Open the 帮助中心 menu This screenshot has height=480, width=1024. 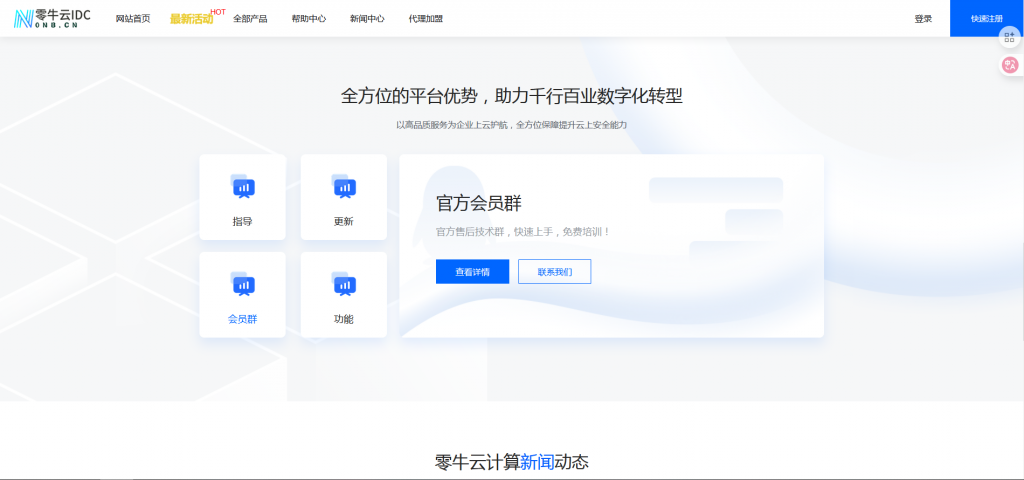coord(308,19)
